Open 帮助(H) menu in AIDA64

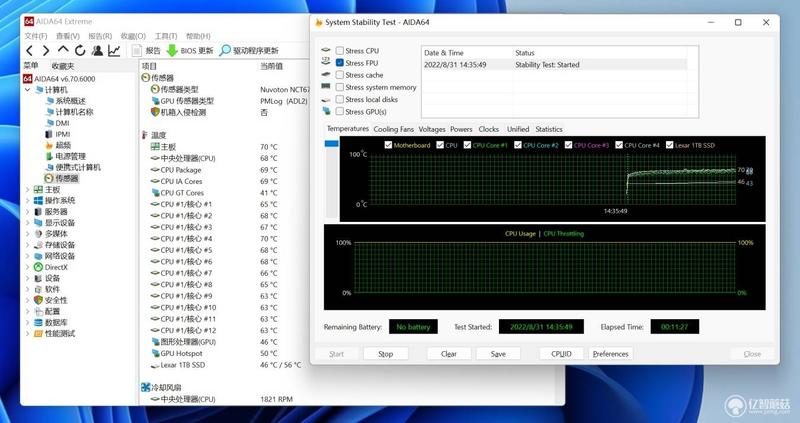coord(198,36)
